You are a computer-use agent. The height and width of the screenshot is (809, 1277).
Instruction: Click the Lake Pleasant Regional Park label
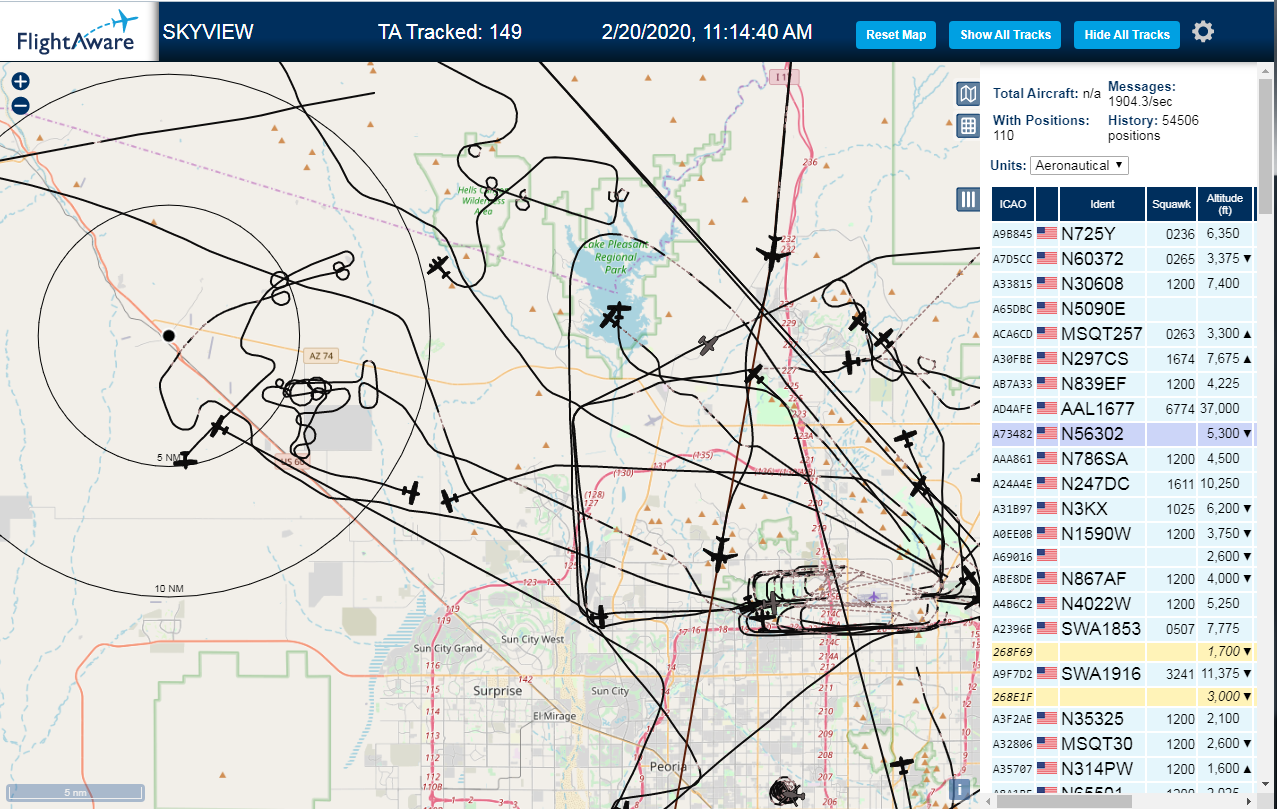pos(616,257)
